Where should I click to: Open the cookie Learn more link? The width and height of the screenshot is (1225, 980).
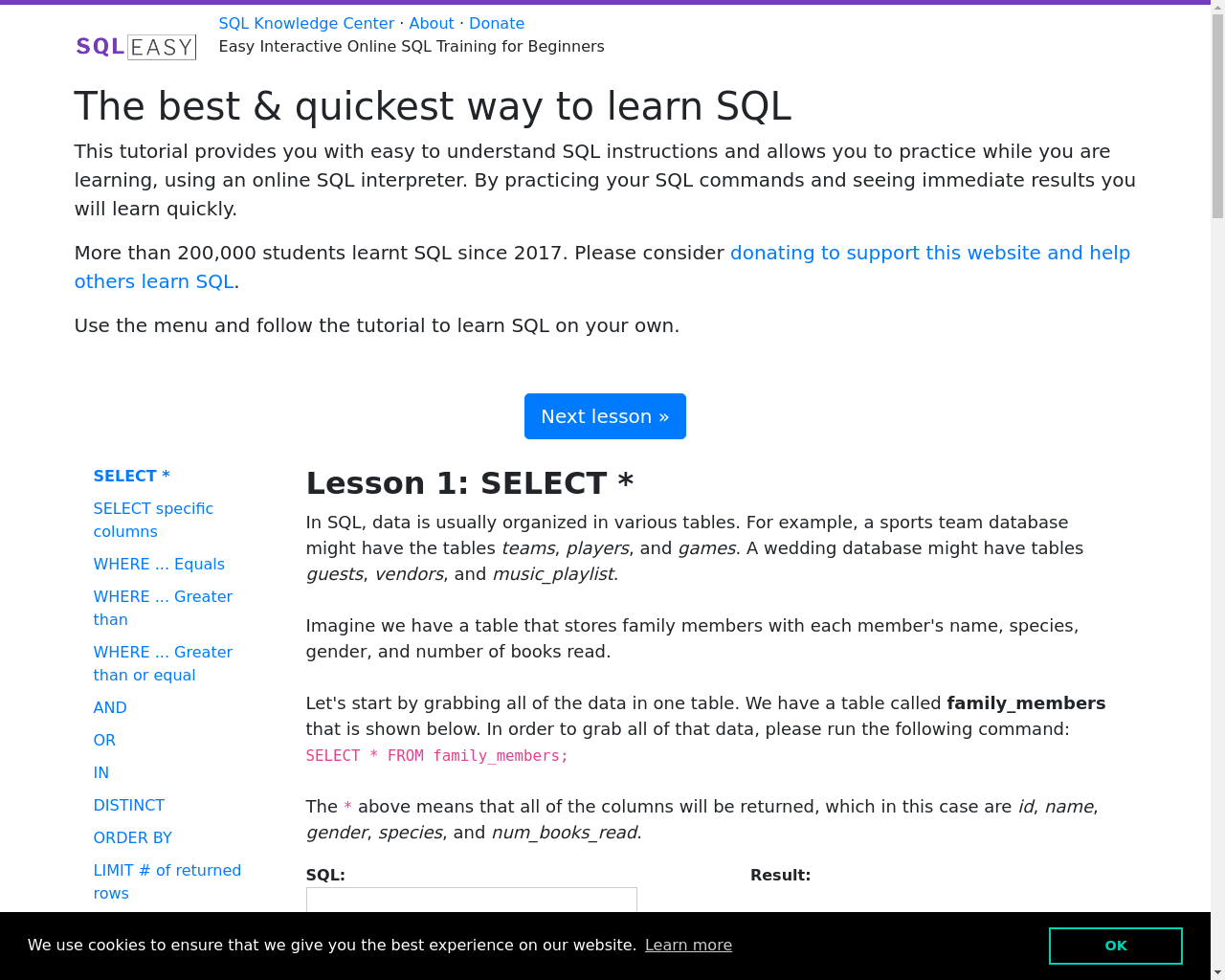pyautogui.click(x=688, y=946)
